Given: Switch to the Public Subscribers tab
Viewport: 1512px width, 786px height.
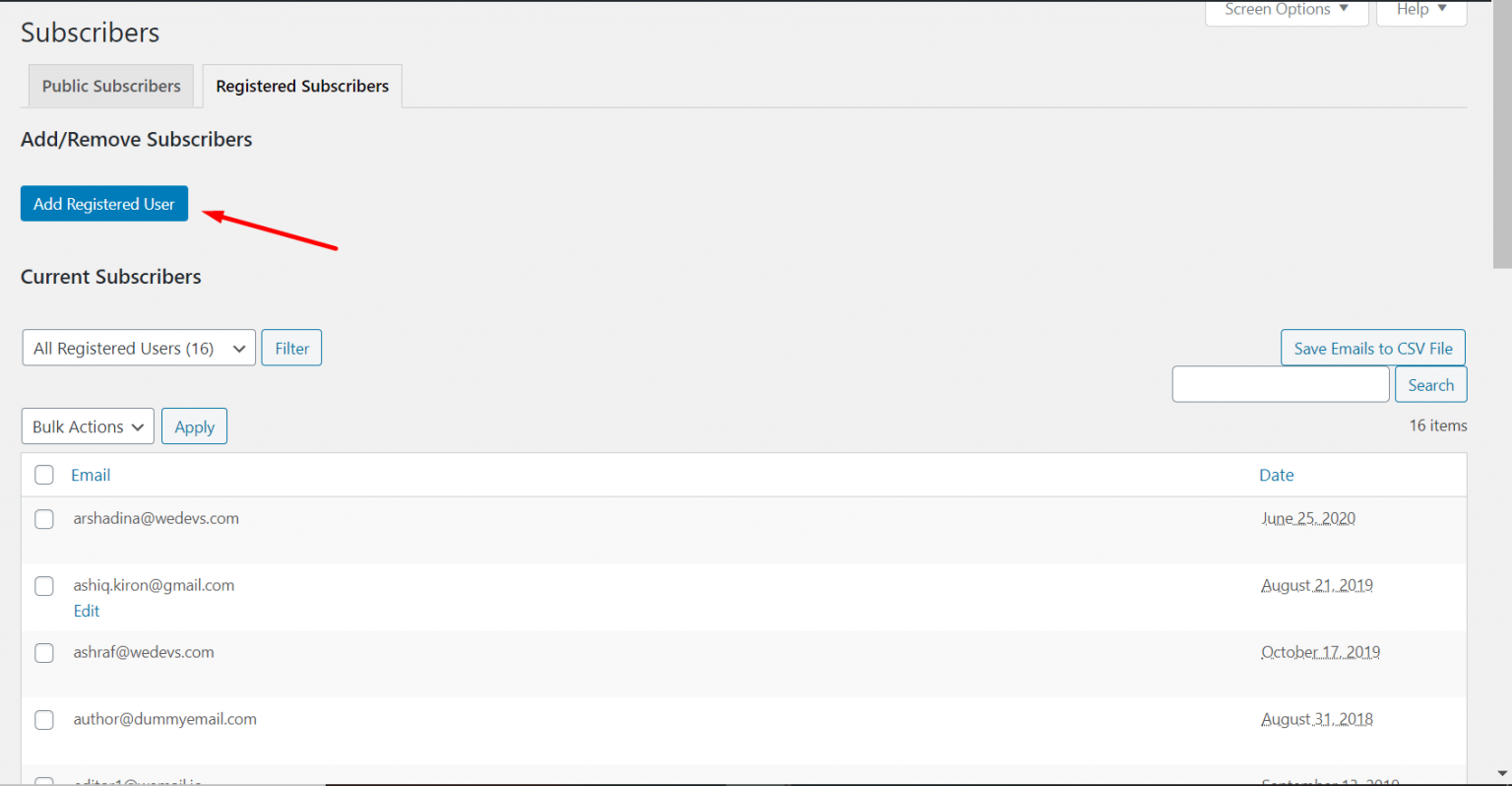Looking at the screenshot, I should [111, 87].
